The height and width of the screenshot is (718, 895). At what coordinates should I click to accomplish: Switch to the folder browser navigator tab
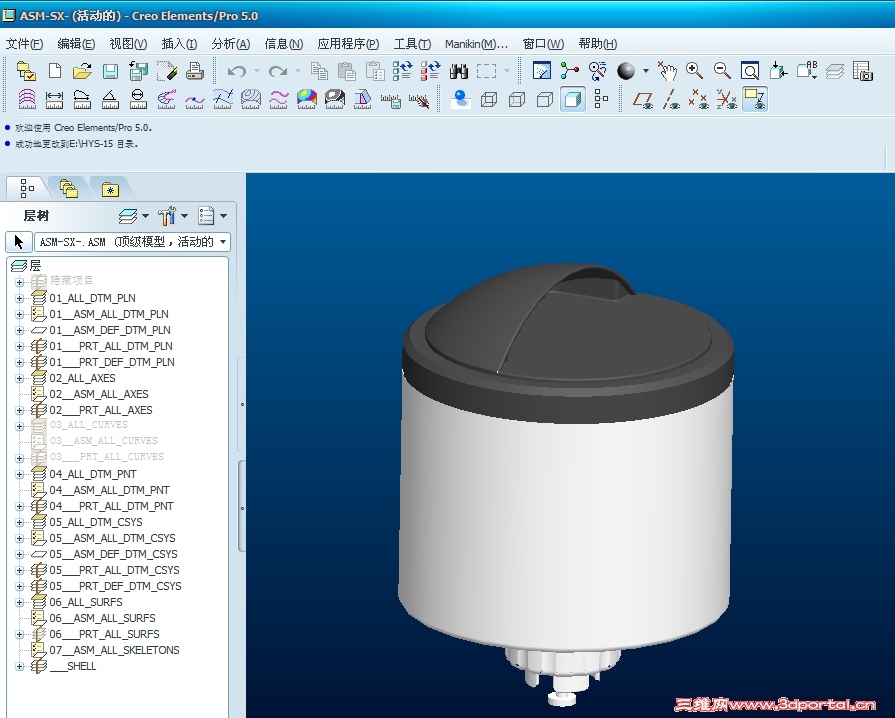point(68,188)
